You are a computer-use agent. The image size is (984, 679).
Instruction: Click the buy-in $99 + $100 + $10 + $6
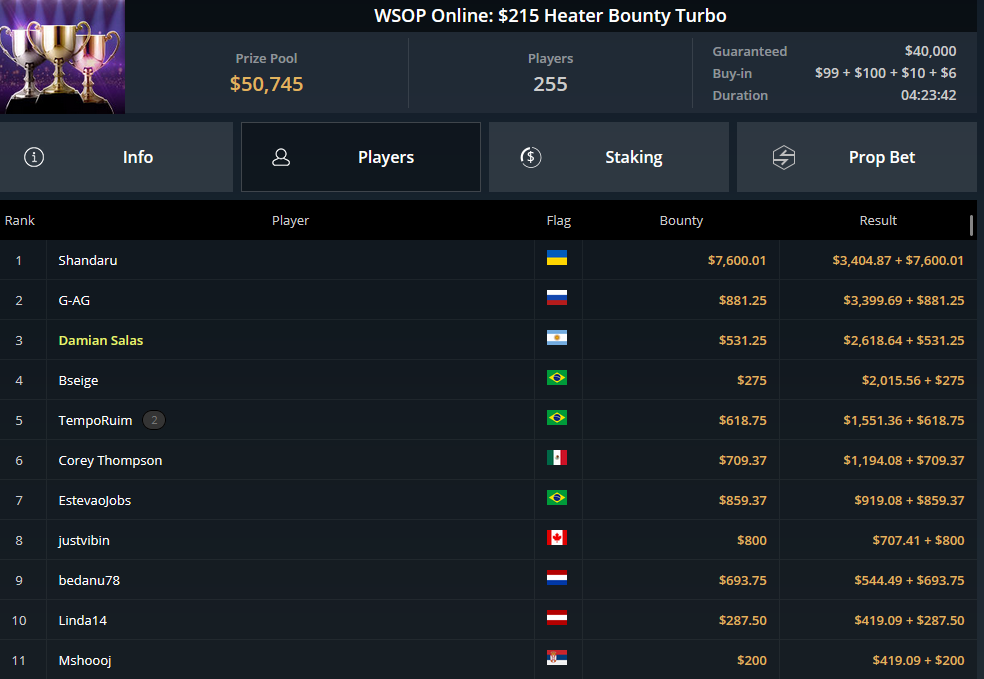click(x=885, y=73)
